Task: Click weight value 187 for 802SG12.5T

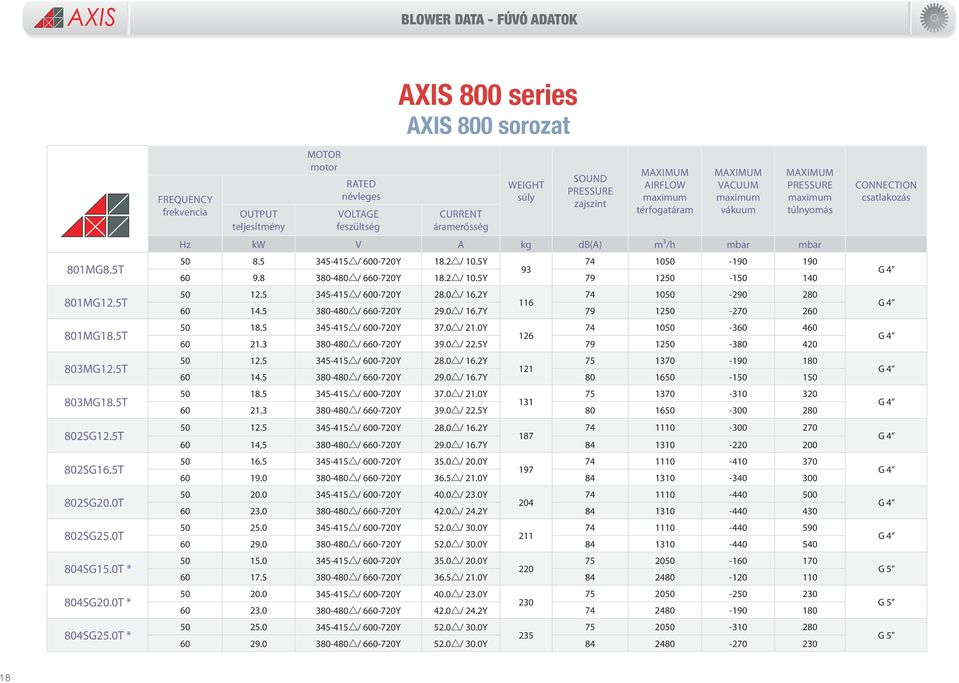Action: [526, 436]
